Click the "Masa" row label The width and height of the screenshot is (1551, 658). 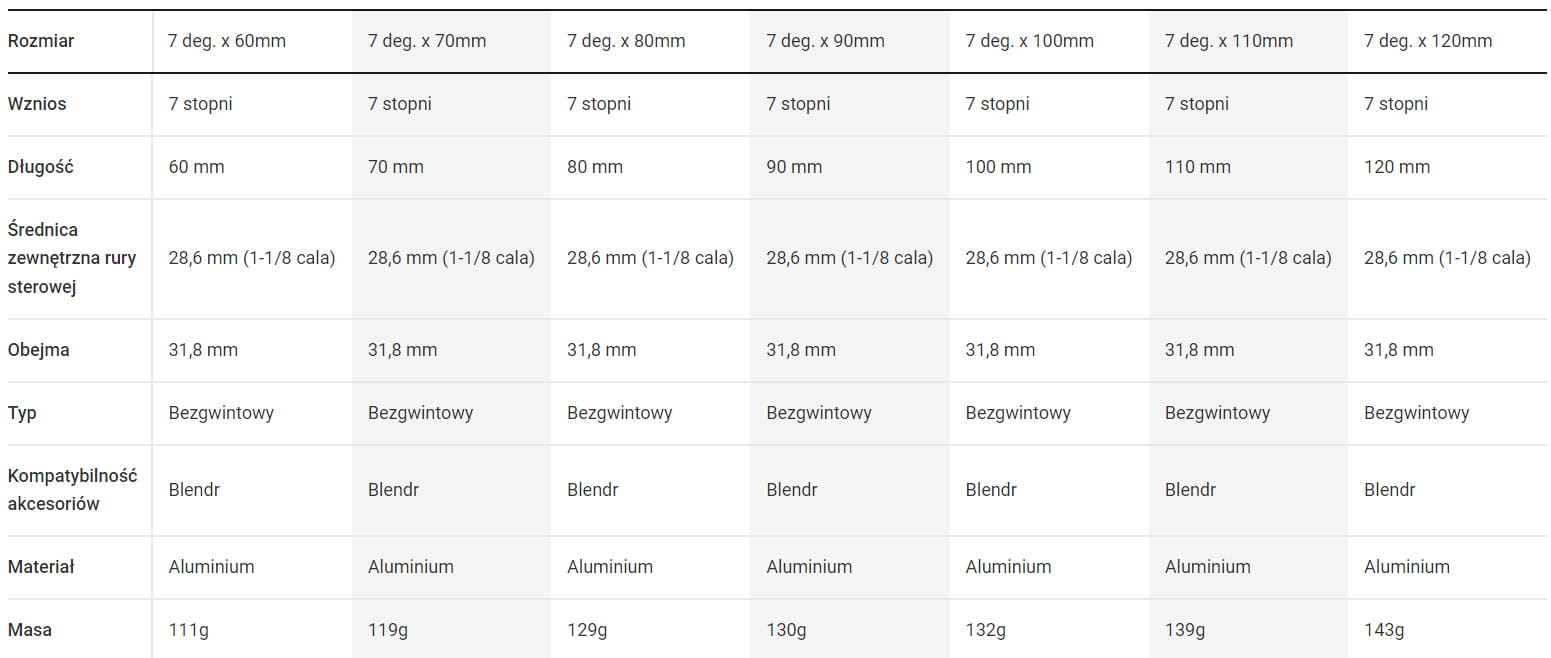pos(30,630)
